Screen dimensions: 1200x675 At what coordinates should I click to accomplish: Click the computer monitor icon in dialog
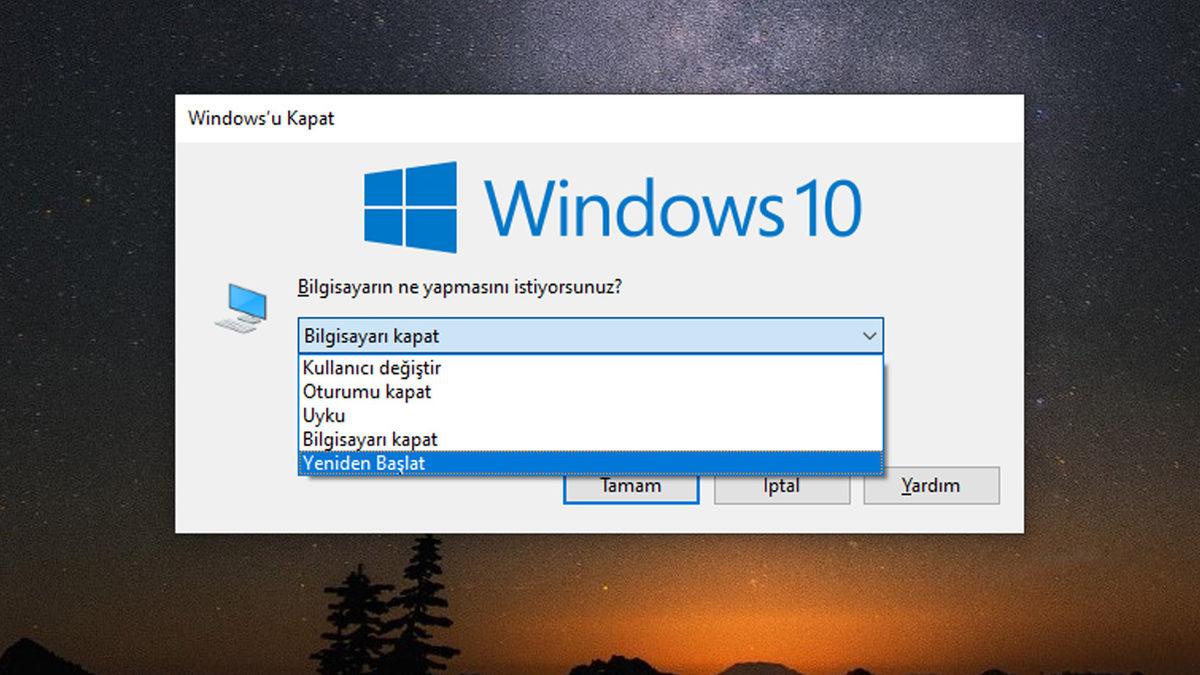click(x=242, y=307)
